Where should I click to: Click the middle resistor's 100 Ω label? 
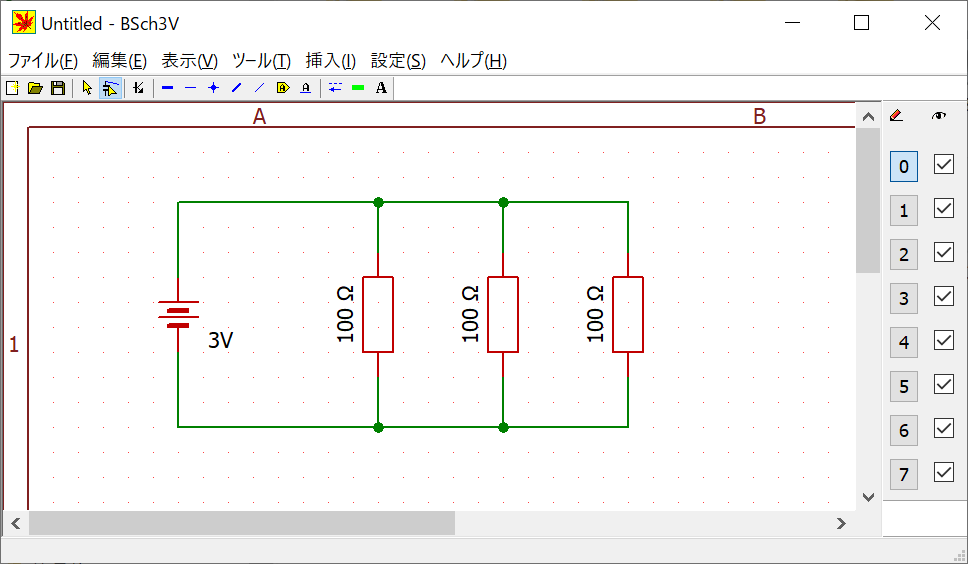[x=470, y=313]
